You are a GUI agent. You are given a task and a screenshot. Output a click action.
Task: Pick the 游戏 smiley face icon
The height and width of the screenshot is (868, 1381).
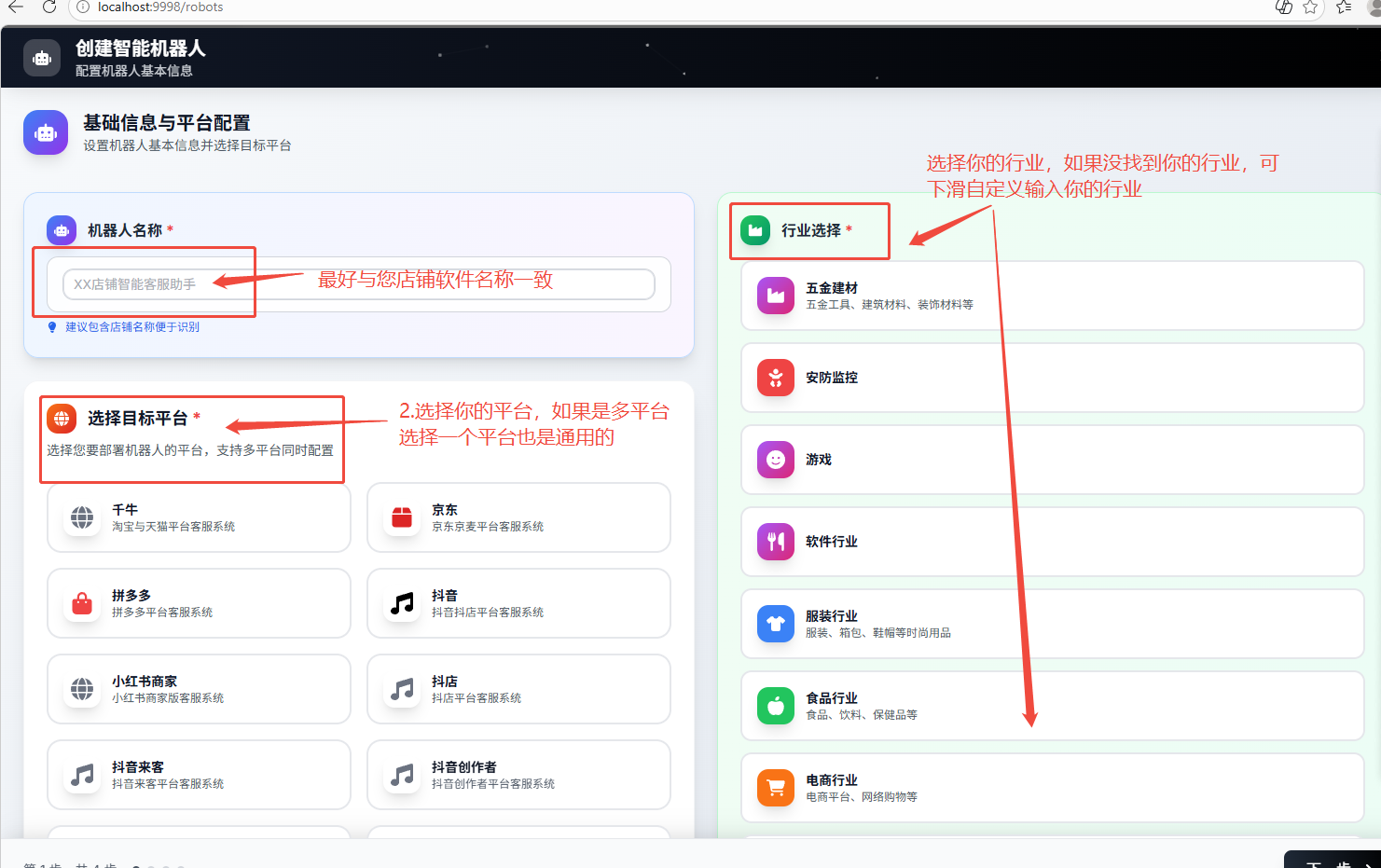click(x=775, y=460)
